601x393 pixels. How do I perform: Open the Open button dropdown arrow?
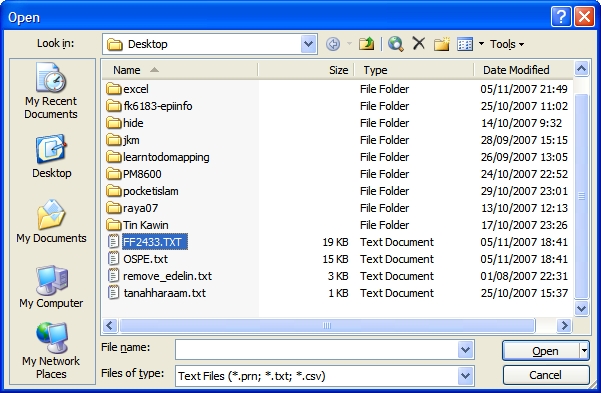(x=585, y=350)
